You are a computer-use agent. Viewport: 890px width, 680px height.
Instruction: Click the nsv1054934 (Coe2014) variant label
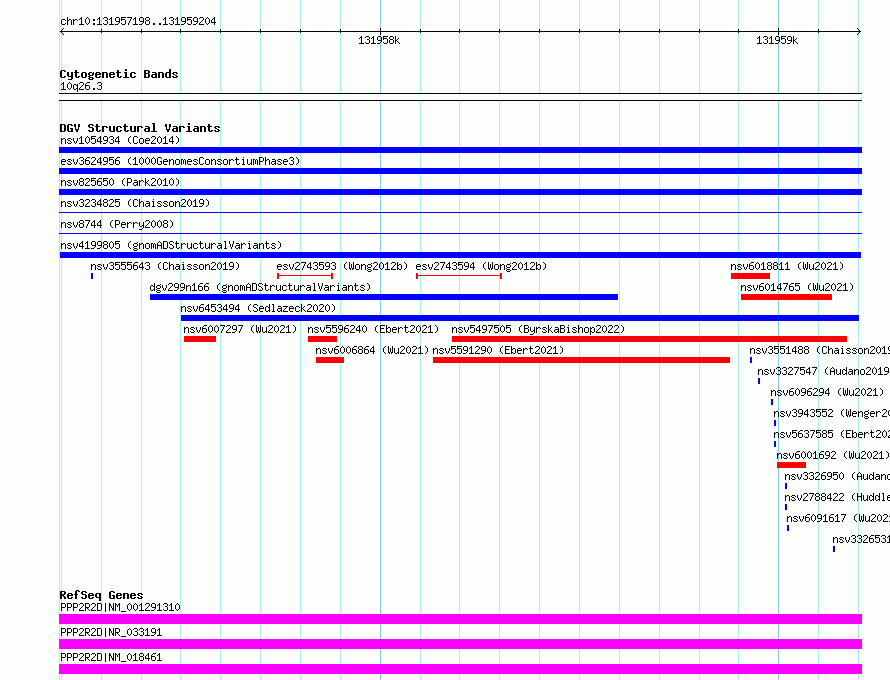click(x=120, y=140)
